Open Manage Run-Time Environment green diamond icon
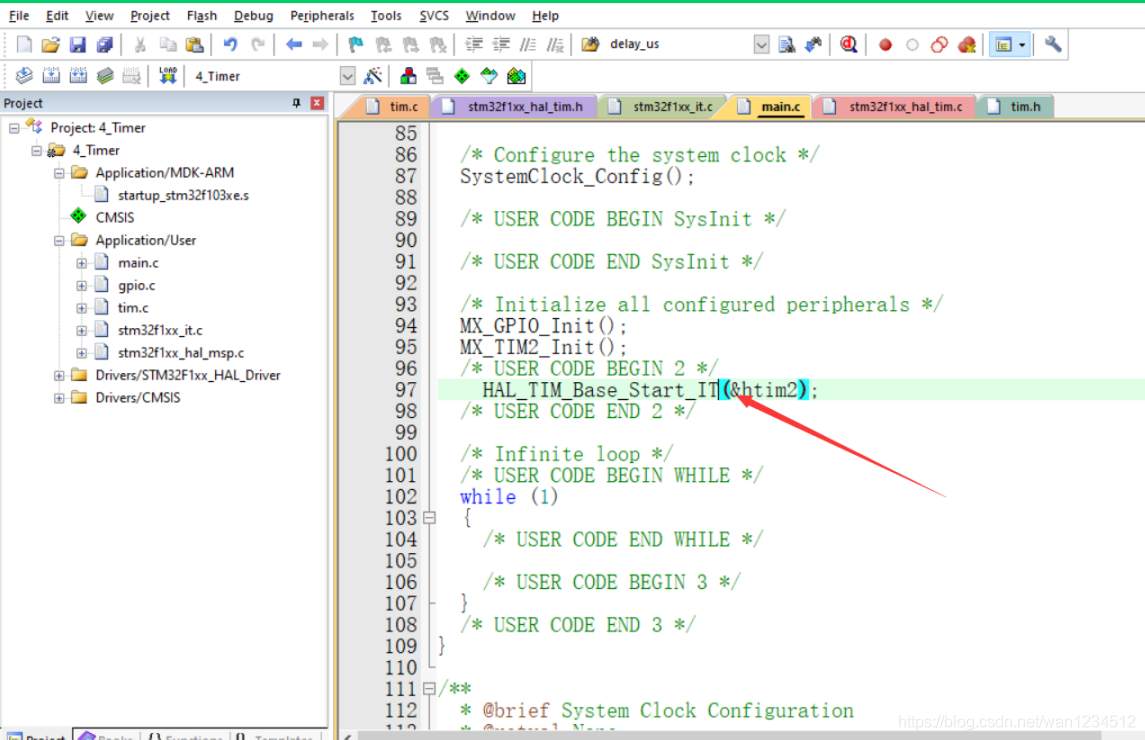This screenshot has height=740, width=1145. pyautogui.click(x=461, y=76)
